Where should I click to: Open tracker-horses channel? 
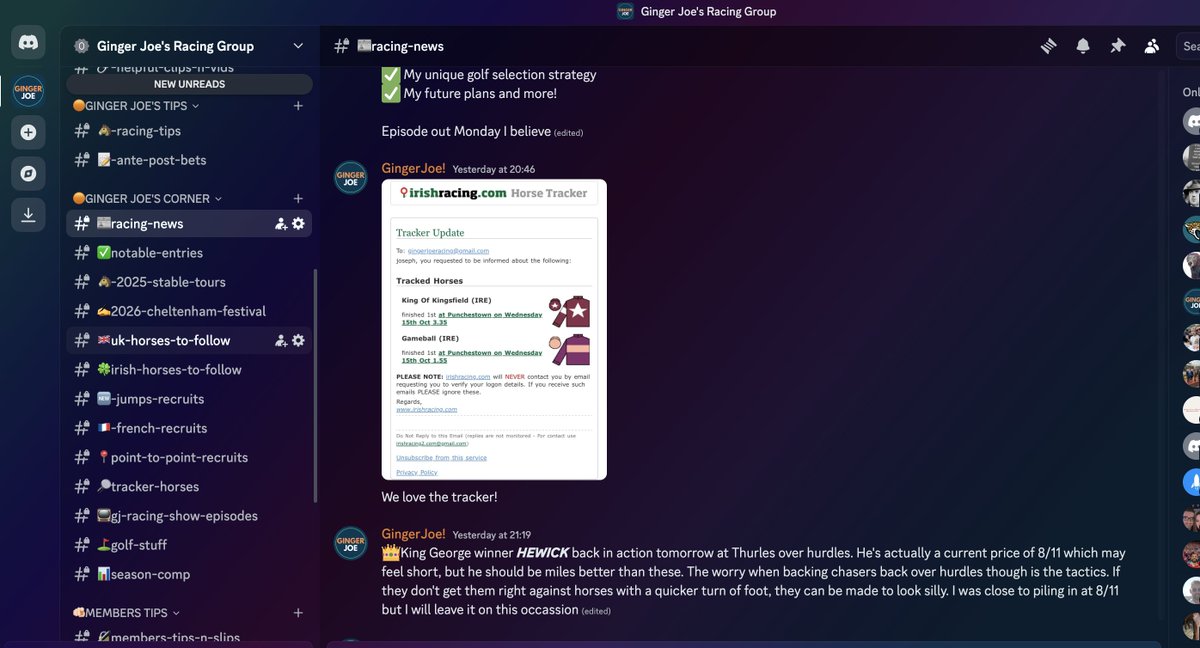coord(189,486)
